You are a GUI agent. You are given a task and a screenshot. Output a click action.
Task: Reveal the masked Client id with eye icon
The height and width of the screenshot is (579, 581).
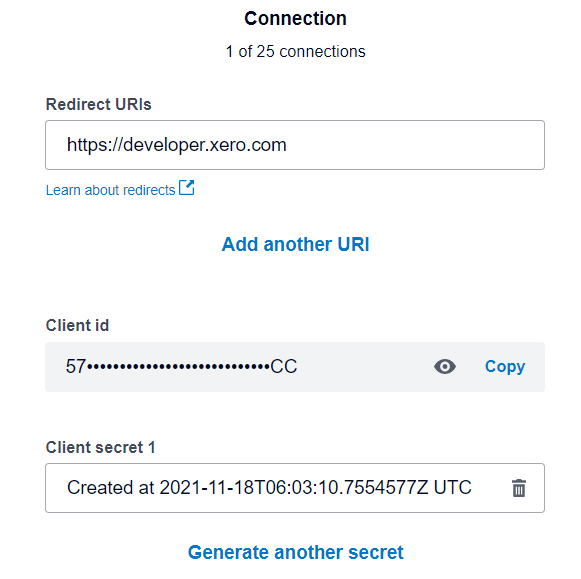[445, 367]
